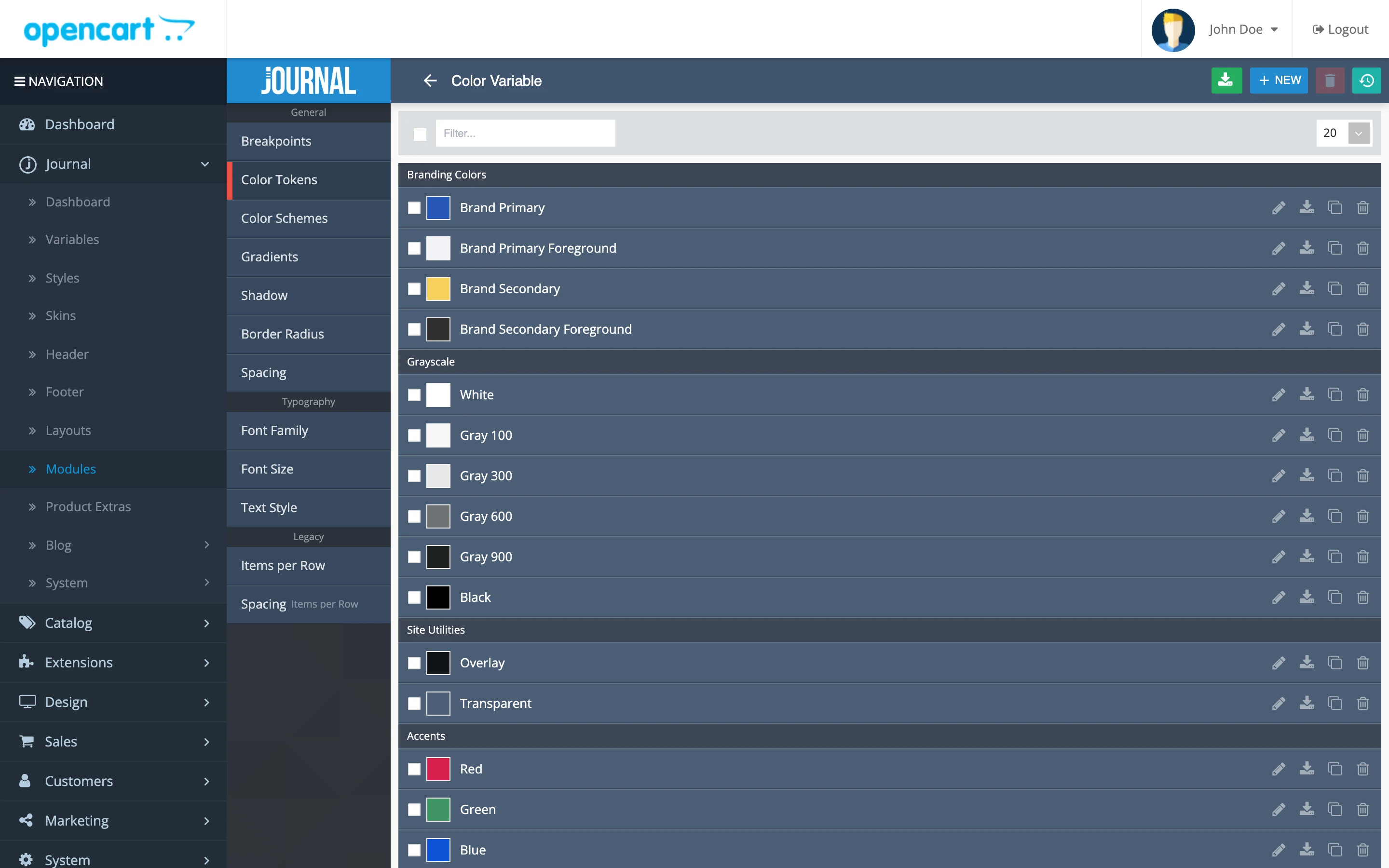Open Border Radius variables
This screenshot has width=1389, height=868.
[x=308, y=334]
